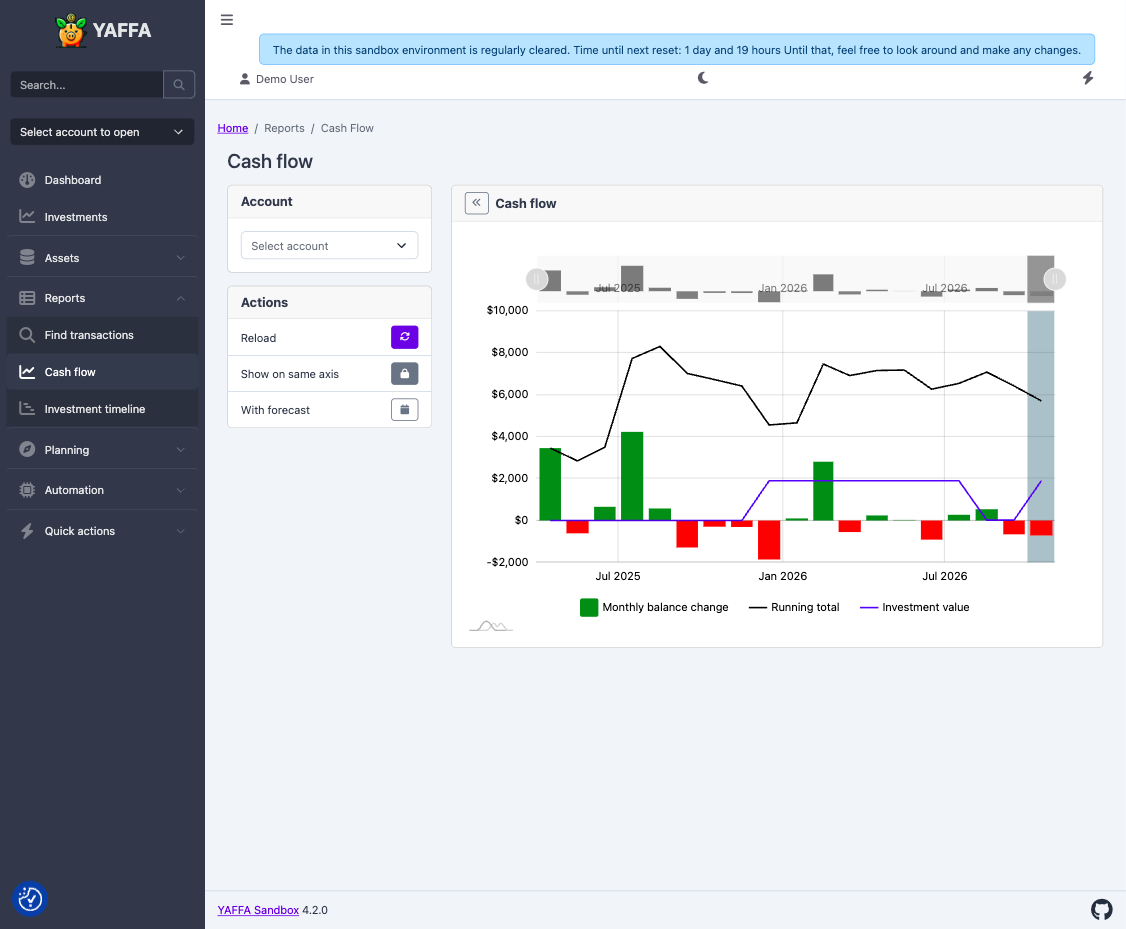This screenshot has width=1126, height=929.
Task: Switch to dark mode moon icon
Action: point(703,78)
